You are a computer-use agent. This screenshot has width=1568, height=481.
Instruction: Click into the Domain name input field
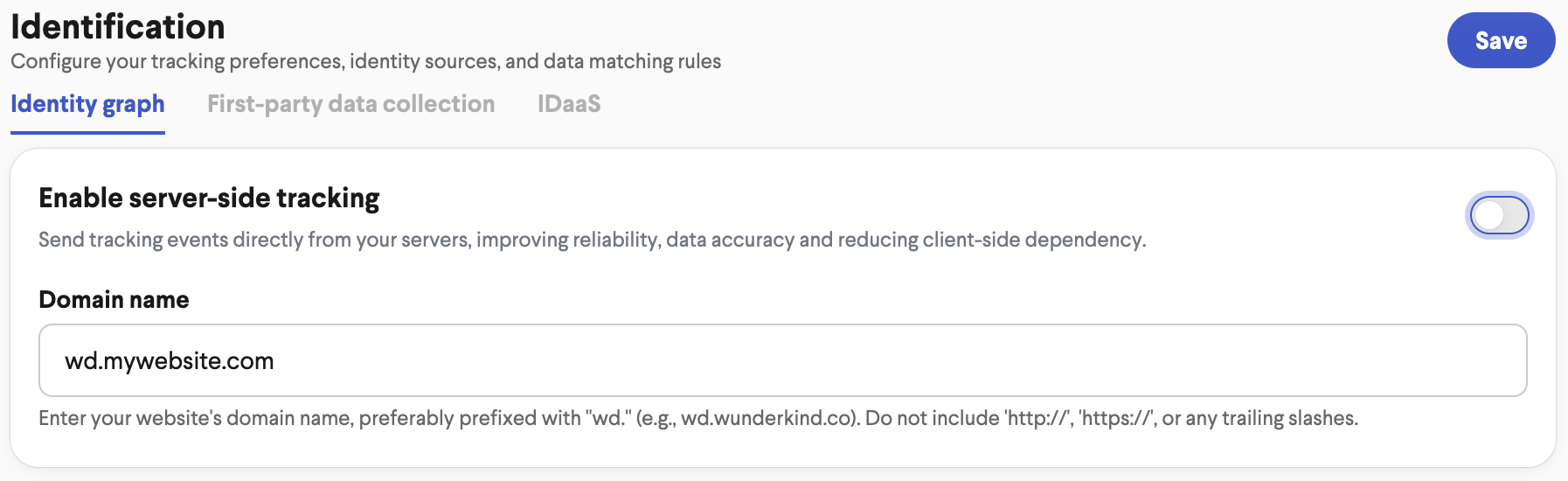coord(782,360)
